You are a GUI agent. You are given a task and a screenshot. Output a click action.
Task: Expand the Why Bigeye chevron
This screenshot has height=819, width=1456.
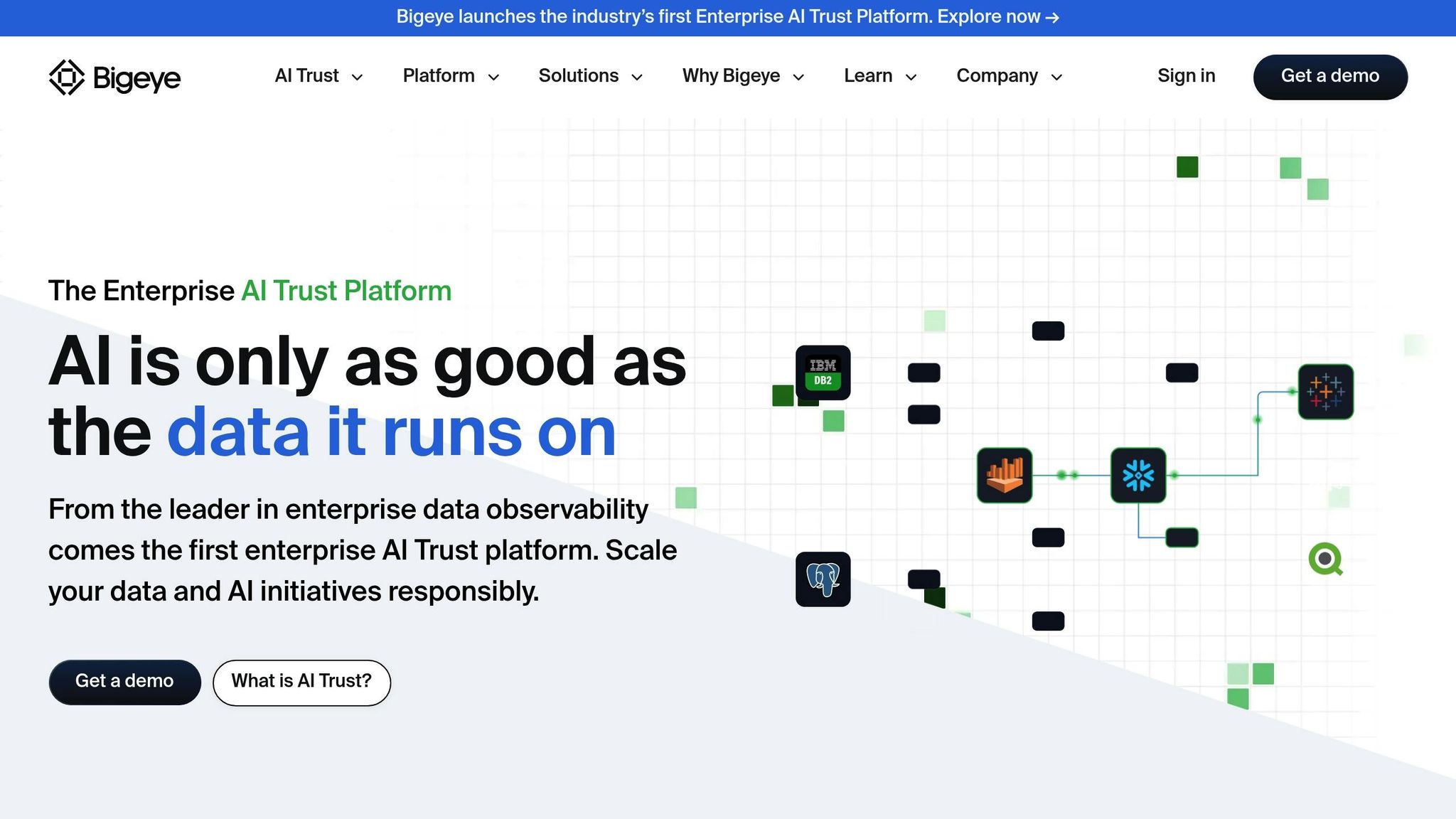pyautogui.click(x=798, y=77)
